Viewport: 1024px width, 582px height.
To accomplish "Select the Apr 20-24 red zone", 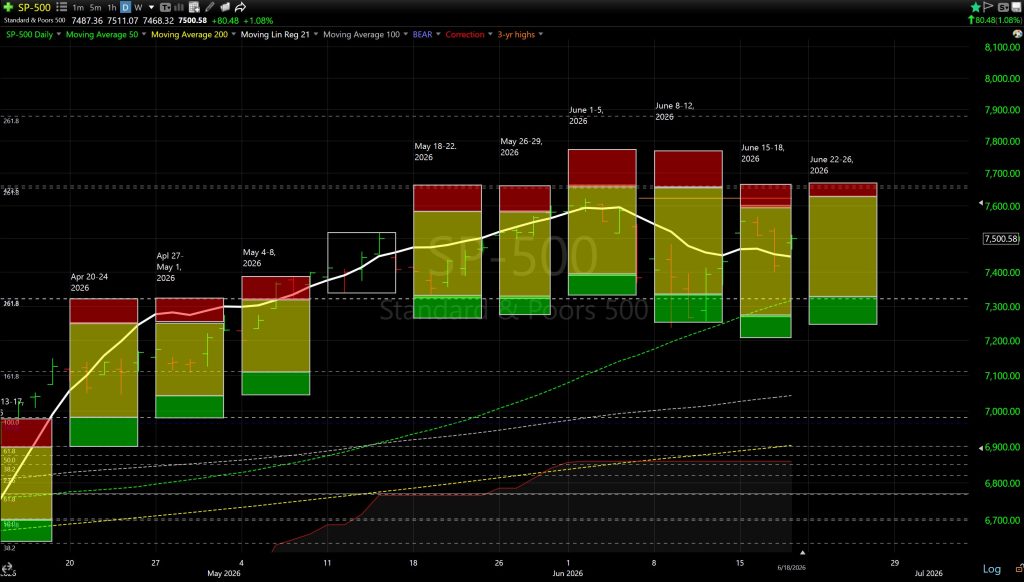I will coord(103,311).
